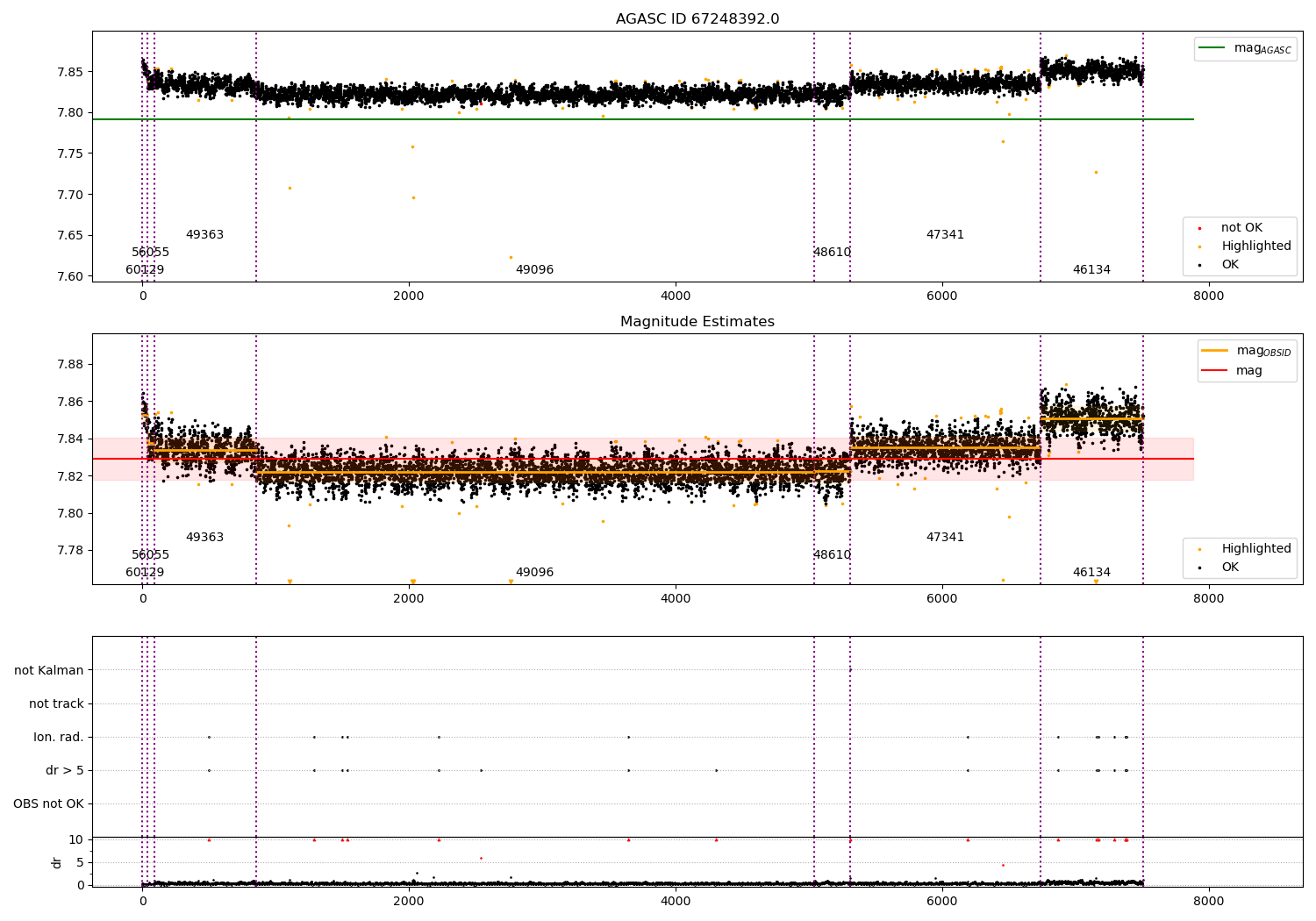Click obsid label '48610' in the top plot
The height and width of the screenshot is (921, 1316).
(832, 253)
